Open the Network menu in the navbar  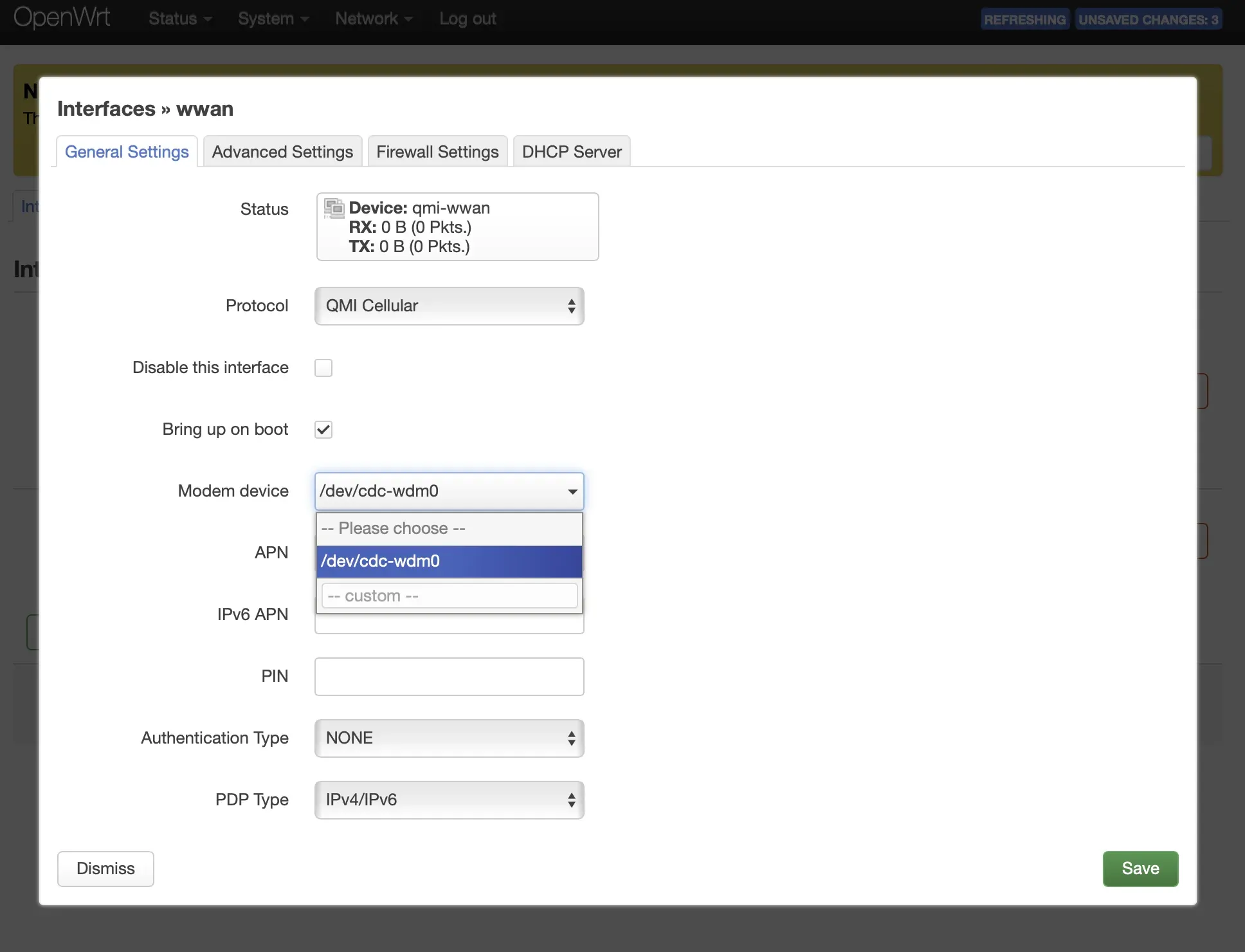(374, 19)
